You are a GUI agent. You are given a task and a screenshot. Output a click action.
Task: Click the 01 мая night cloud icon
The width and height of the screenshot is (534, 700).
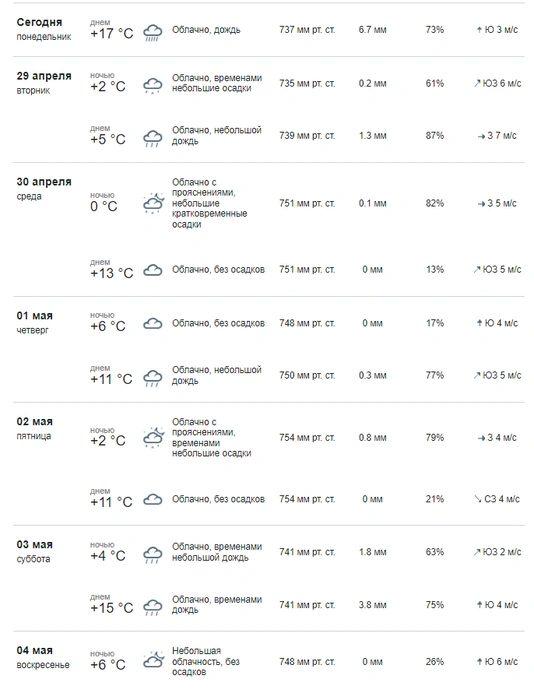152,324
